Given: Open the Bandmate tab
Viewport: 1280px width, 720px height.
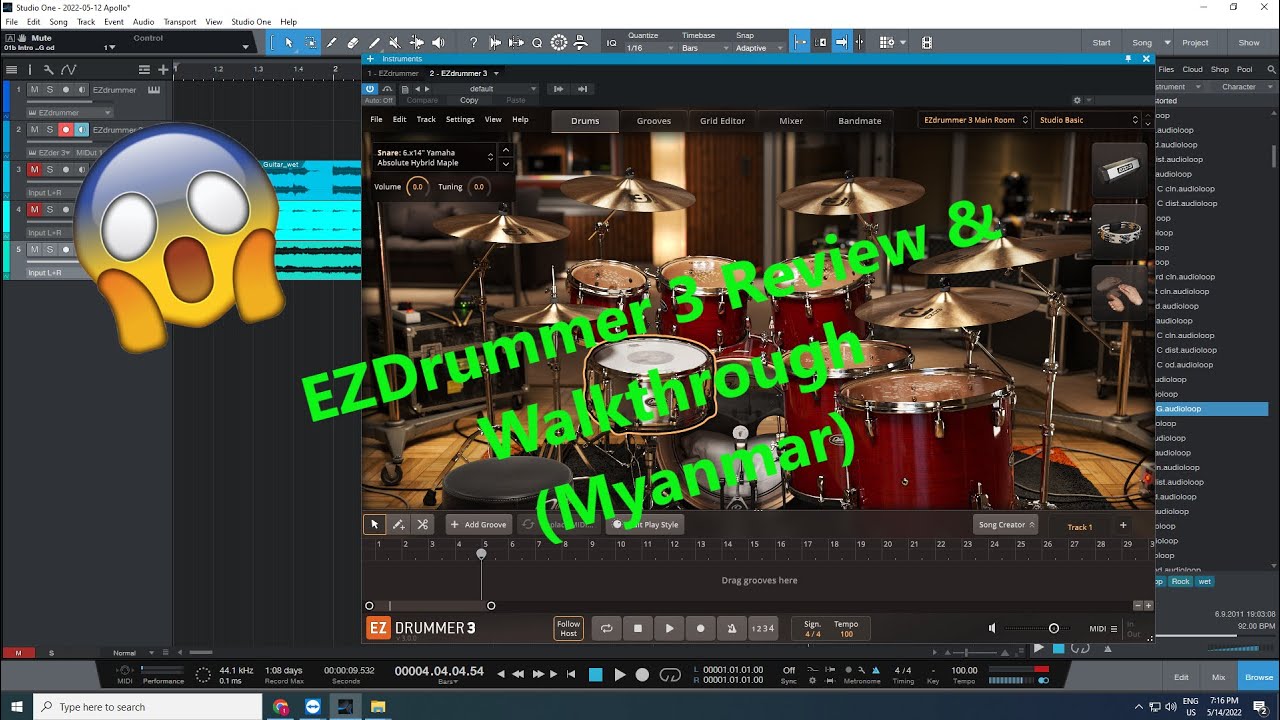Looking at the screenshot, I should pyautogui.click(x=860, y=121).
